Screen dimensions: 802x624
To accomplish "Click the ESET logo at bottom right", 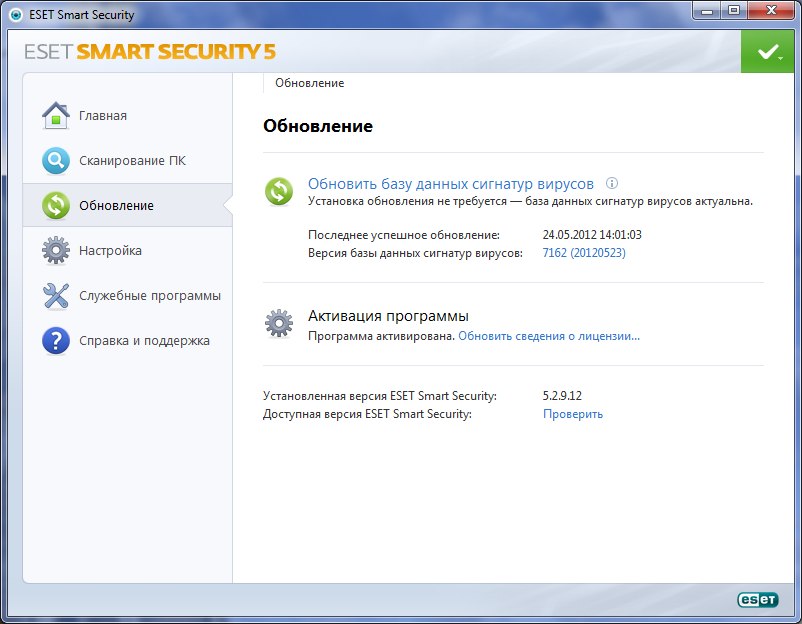I will coord(757,599).
